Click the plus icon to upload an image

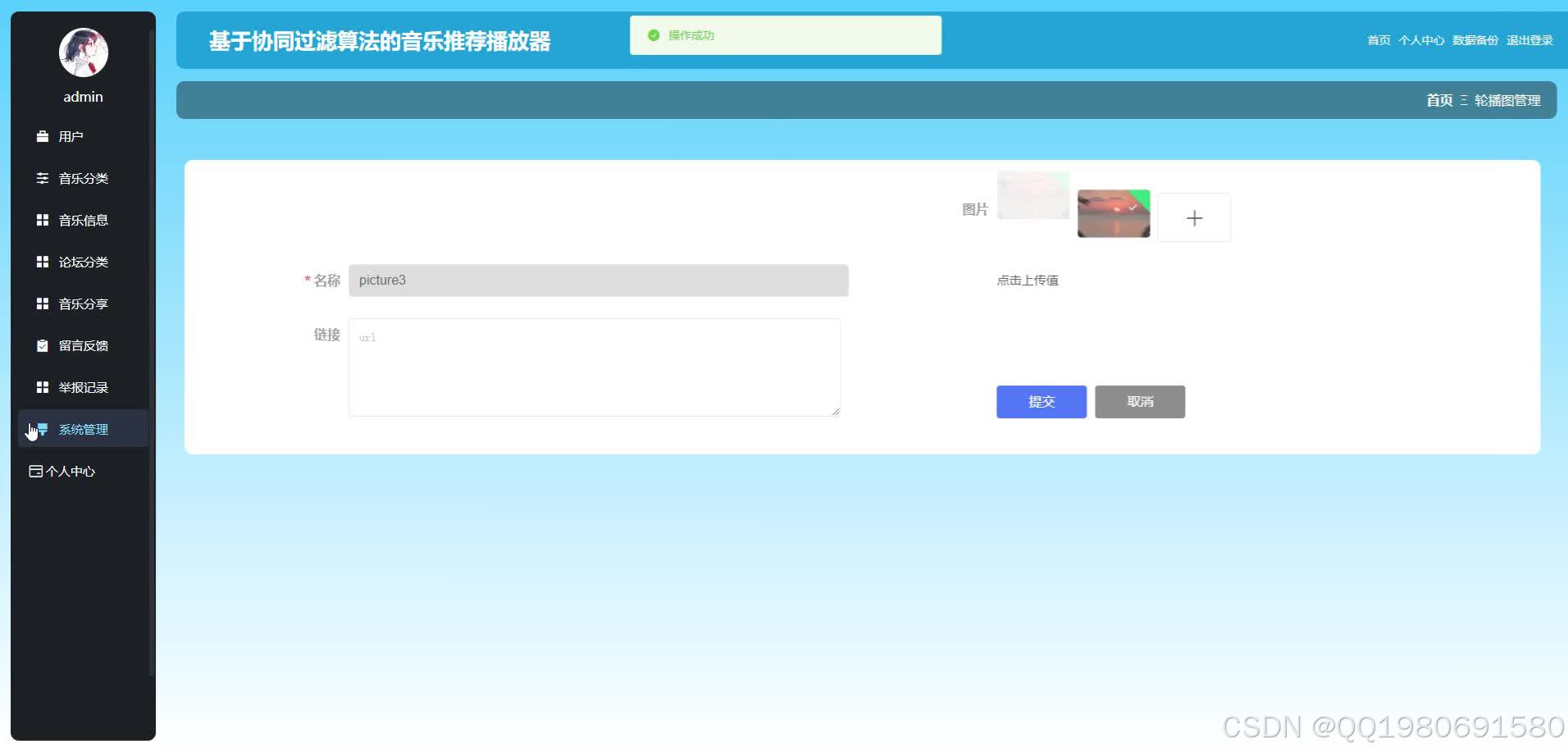(x=1194, y=217)
